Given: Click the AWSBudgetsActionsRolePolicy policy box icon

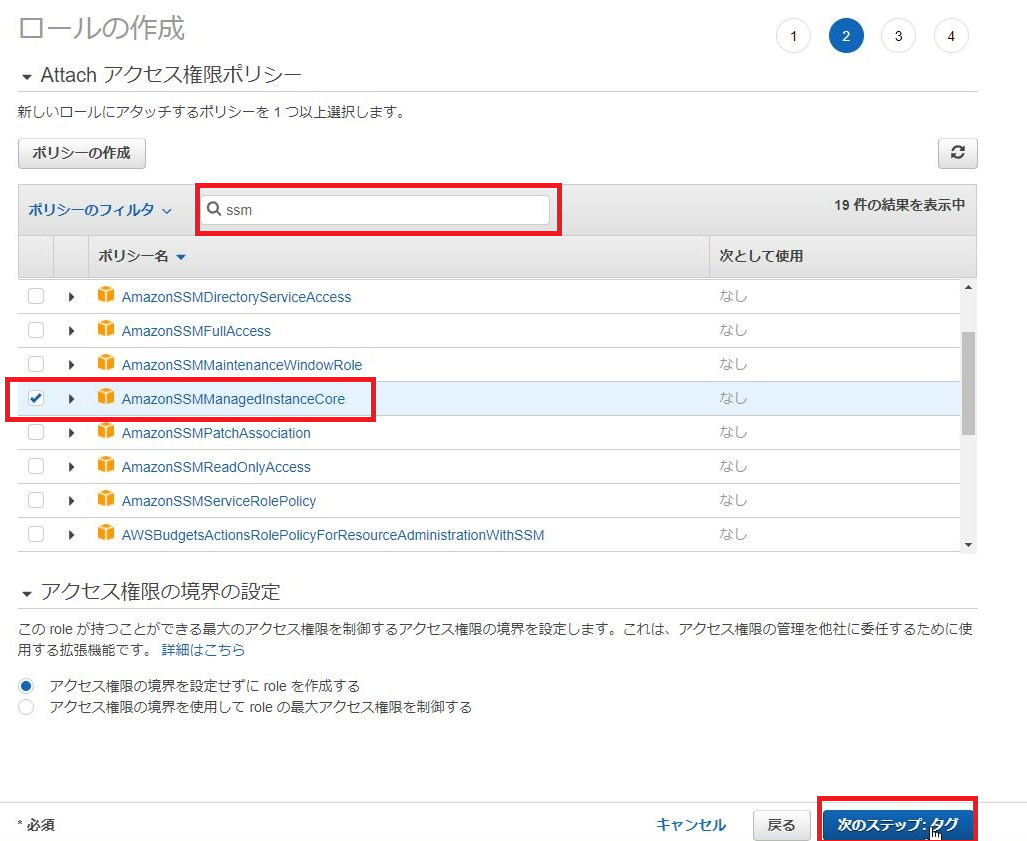Looking at the screenshot, I should pyautogui.click(x=105, y=533).
